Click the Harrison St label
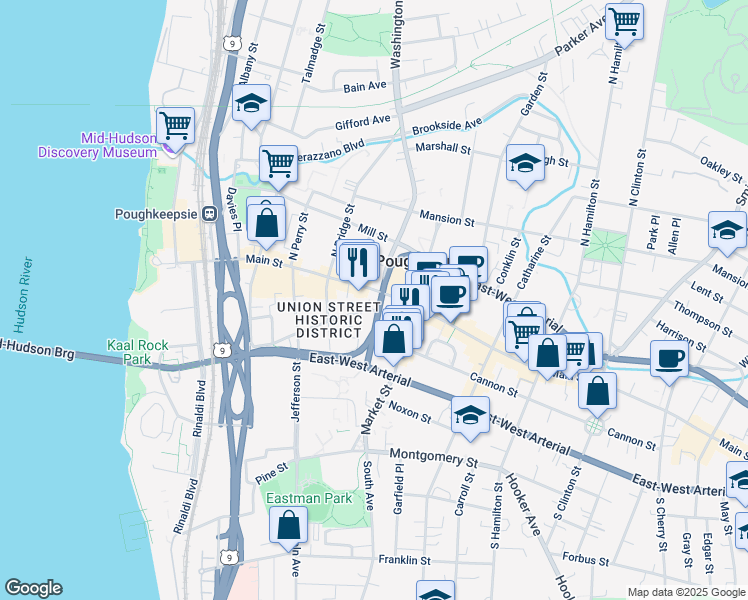Image resolution: width=748 pixels, height=600 pixels. [x=680, y=336]
